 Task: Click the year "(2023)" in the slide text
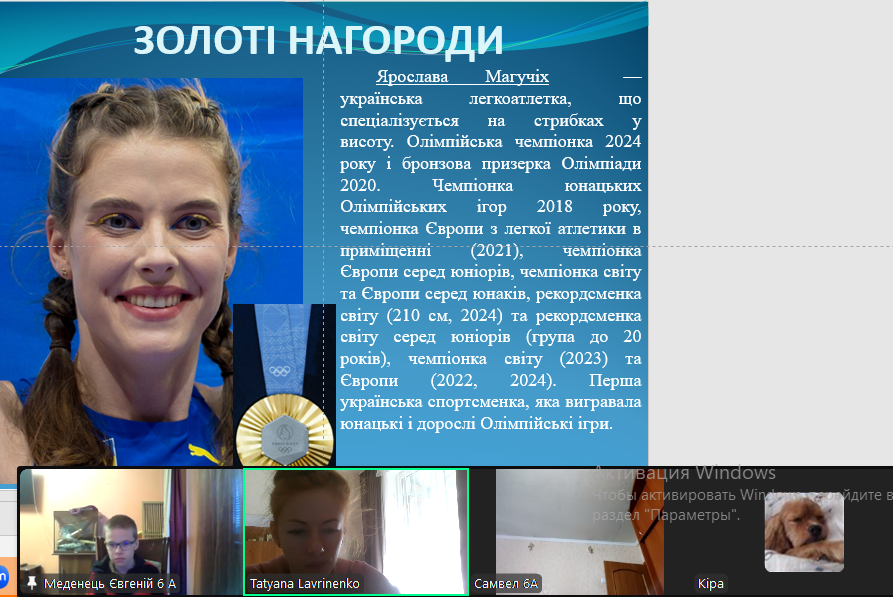[x=583, y=358]
